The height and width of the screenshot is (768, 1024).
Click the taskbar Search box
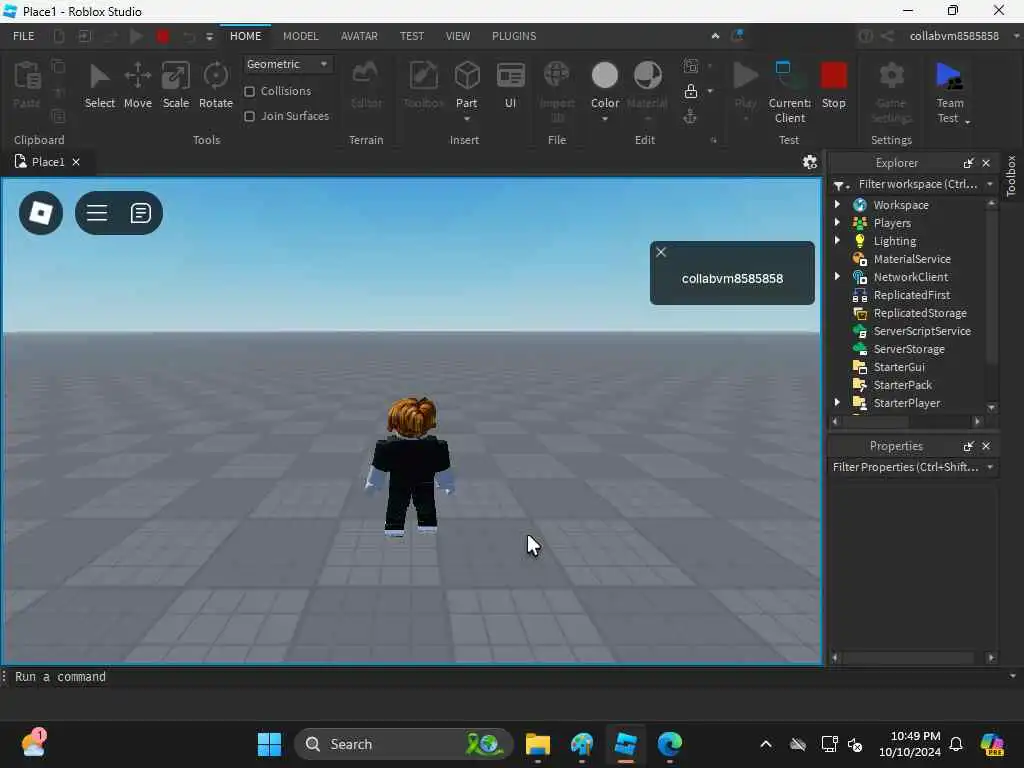tap(404, 744)
